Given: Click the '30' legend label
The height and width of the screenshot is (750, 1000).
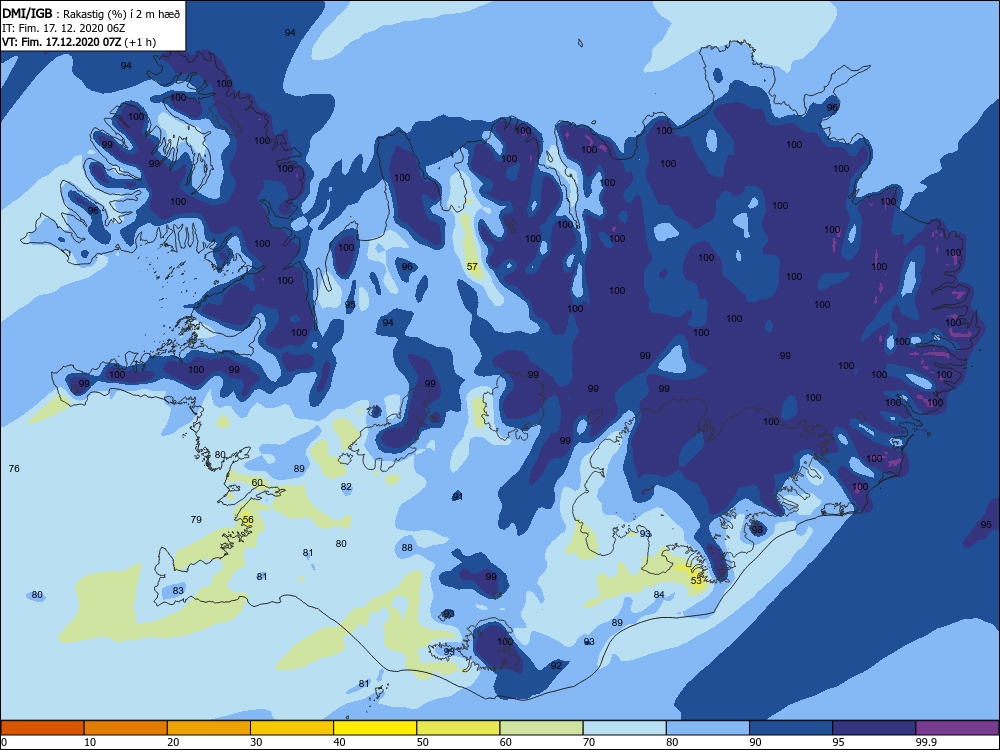Looking at the screenshot, I should (x=256, y=742).
